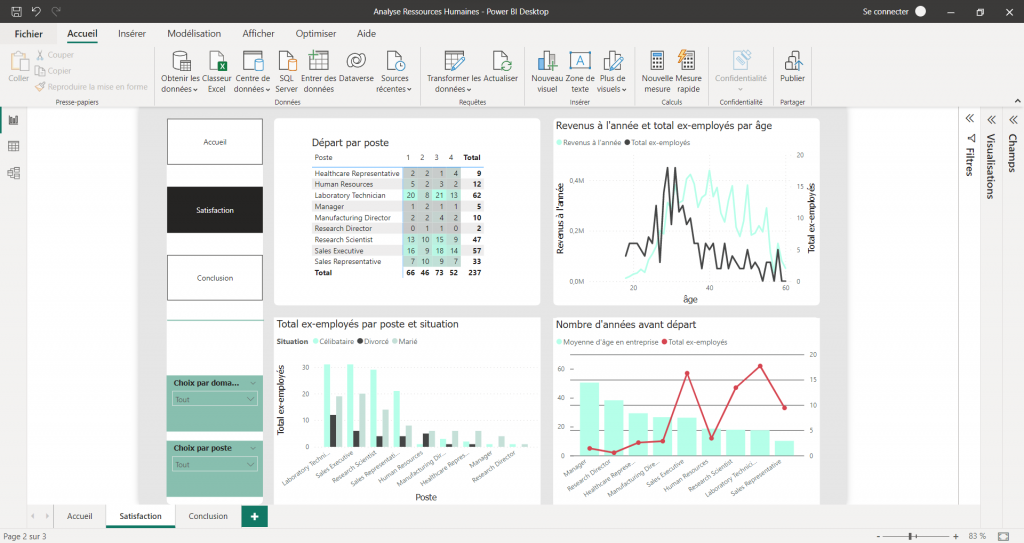
Task: Expand the Visualisations pane
Action: pos(991,120)
